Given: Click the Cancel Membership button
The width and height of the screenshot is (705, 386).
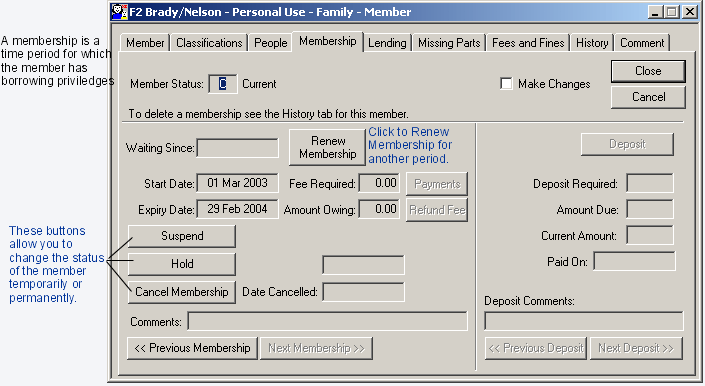Looking at the screenshot, I should (182, 292).
